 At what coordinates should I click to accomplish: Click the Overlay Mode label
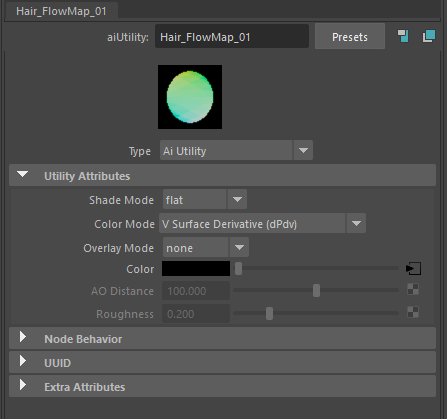(119, 248)
